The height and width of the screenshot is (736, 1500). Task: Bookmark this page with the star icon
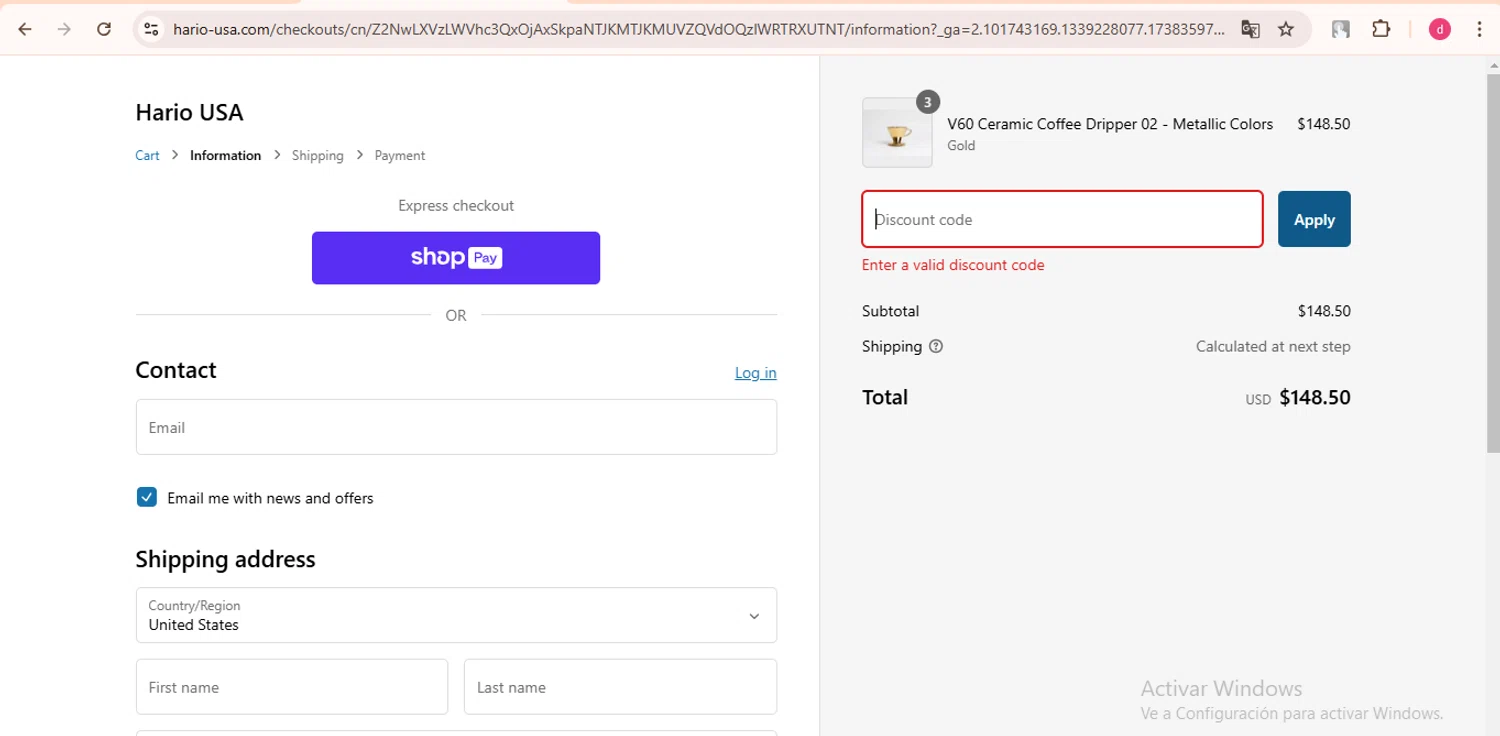[x=1286, y=29]
